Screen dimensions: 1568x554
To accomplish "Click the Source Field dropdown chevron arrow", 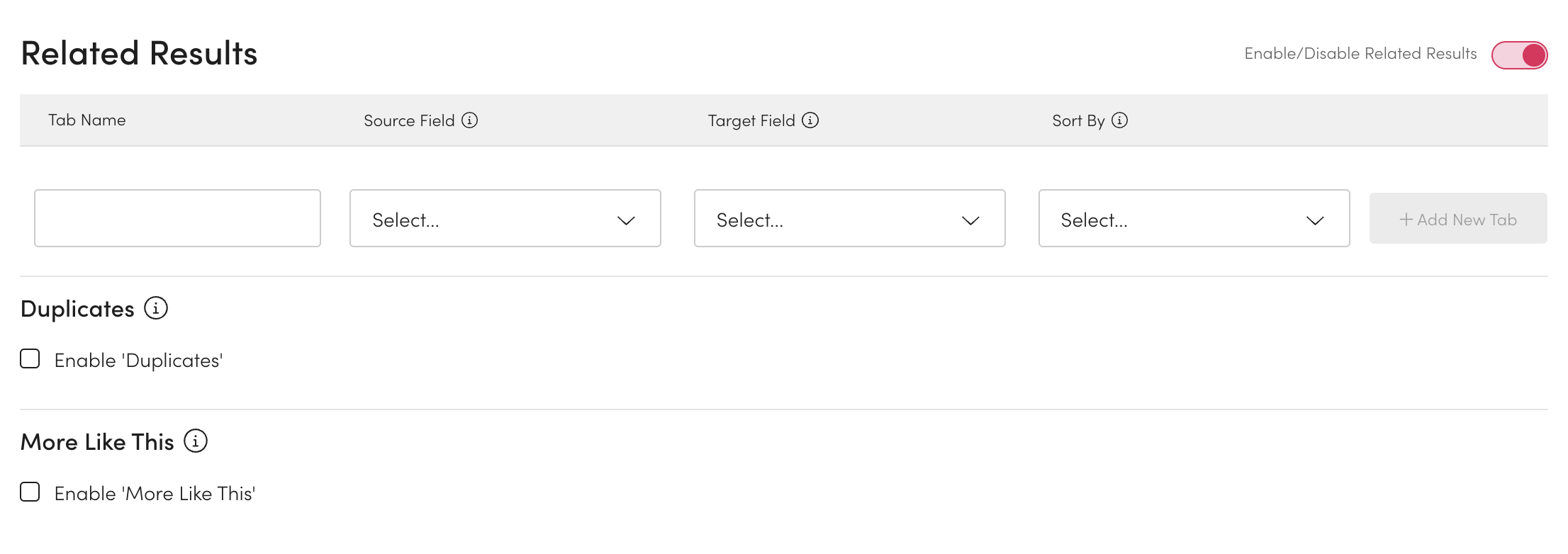I will 626,220.
